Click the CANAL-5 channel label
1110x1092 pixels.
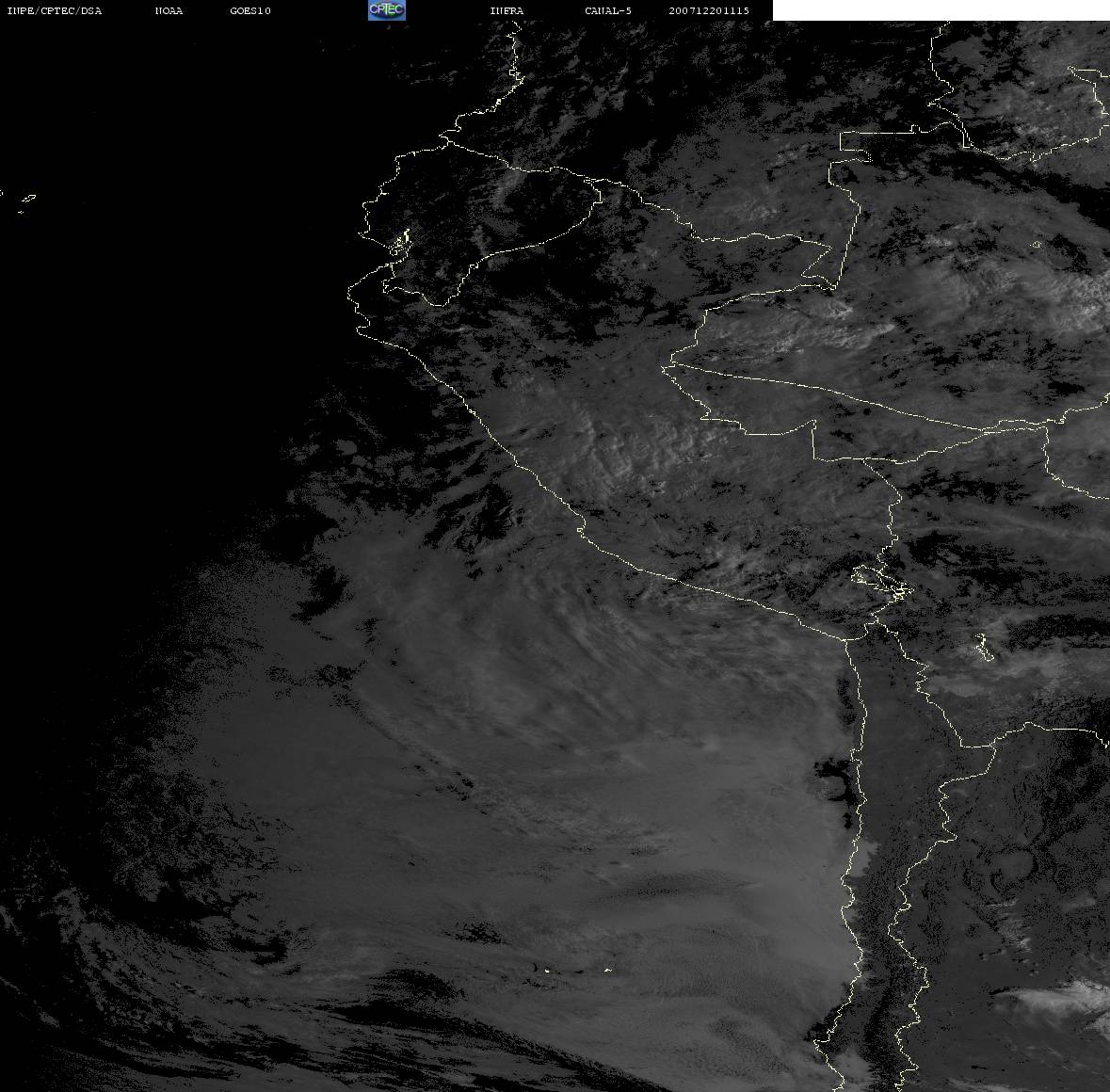tap(608, 11)
